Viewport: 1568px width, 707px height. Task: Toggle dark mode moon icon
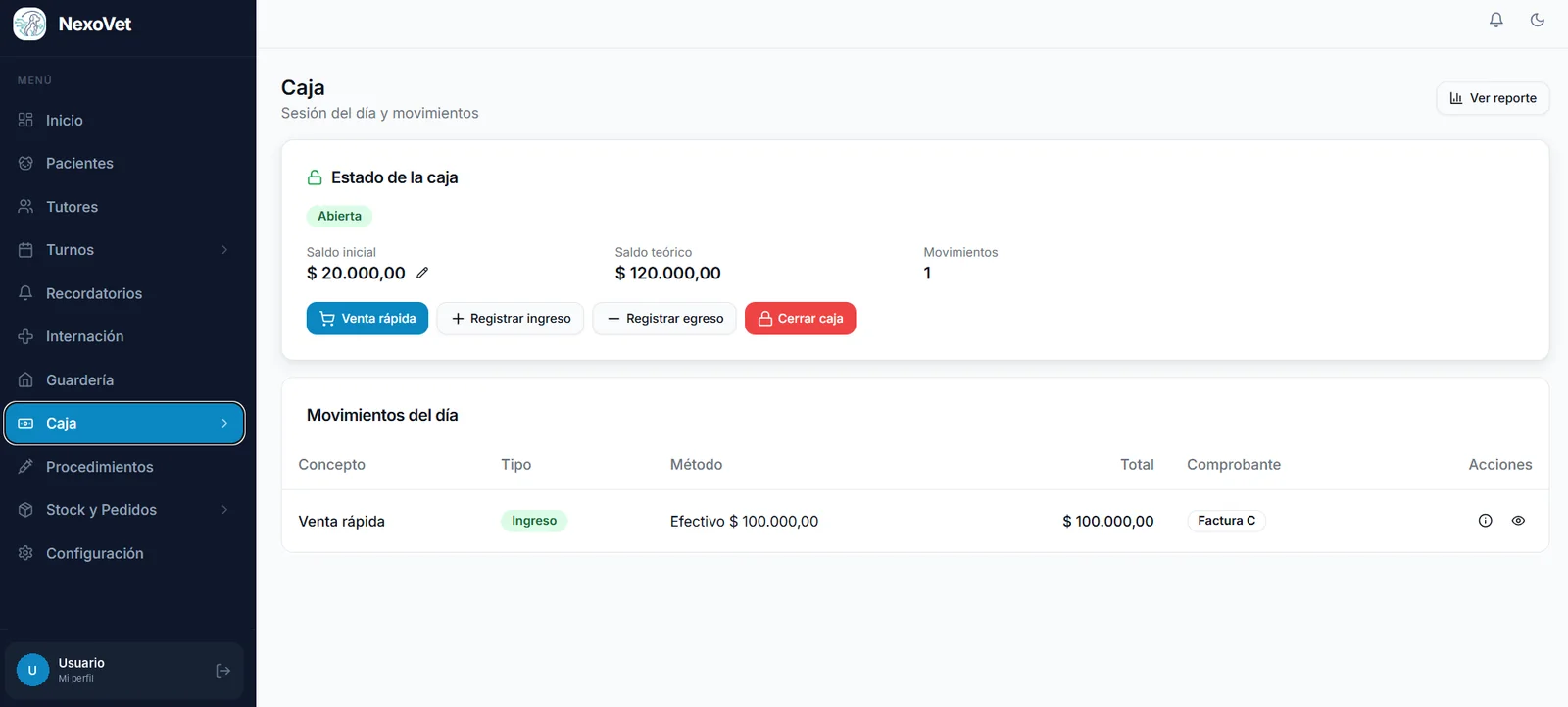pos(1538,20)
